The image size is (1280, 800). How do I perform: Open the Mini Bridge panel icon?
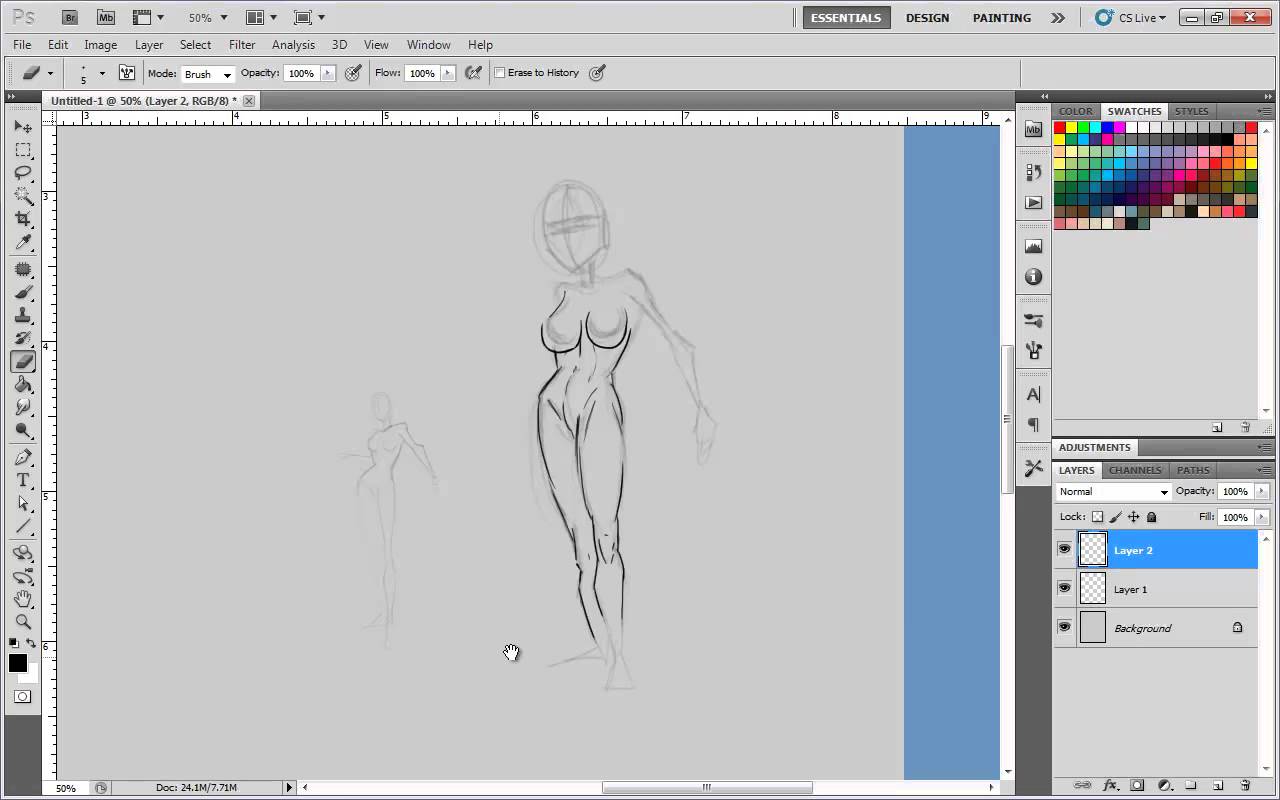point(1033,129)
